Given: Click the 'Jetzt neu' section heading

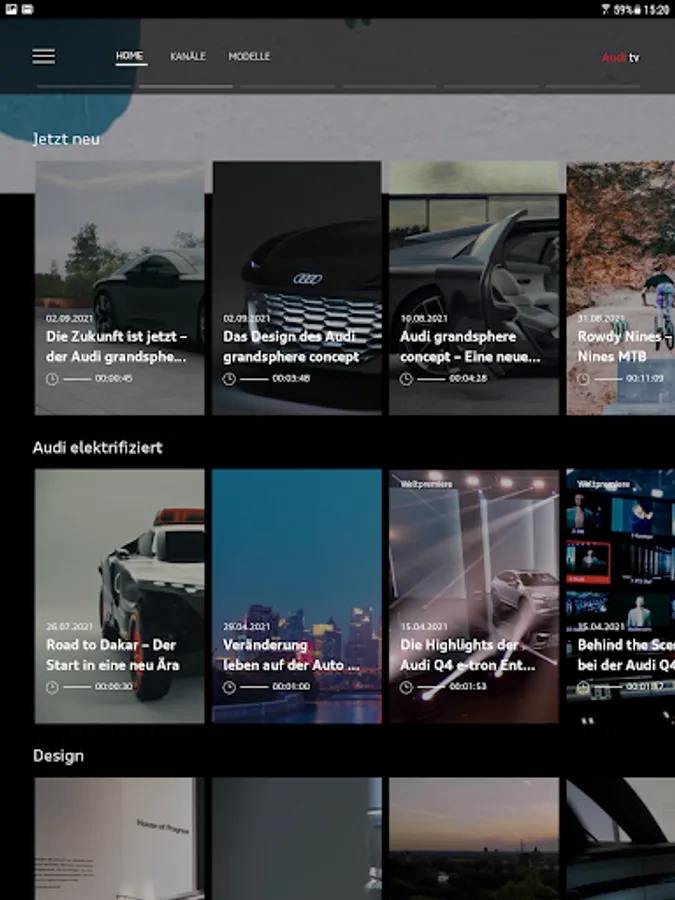Looking at the screenshot, I should pyautogui.click(x=66, y=139).
